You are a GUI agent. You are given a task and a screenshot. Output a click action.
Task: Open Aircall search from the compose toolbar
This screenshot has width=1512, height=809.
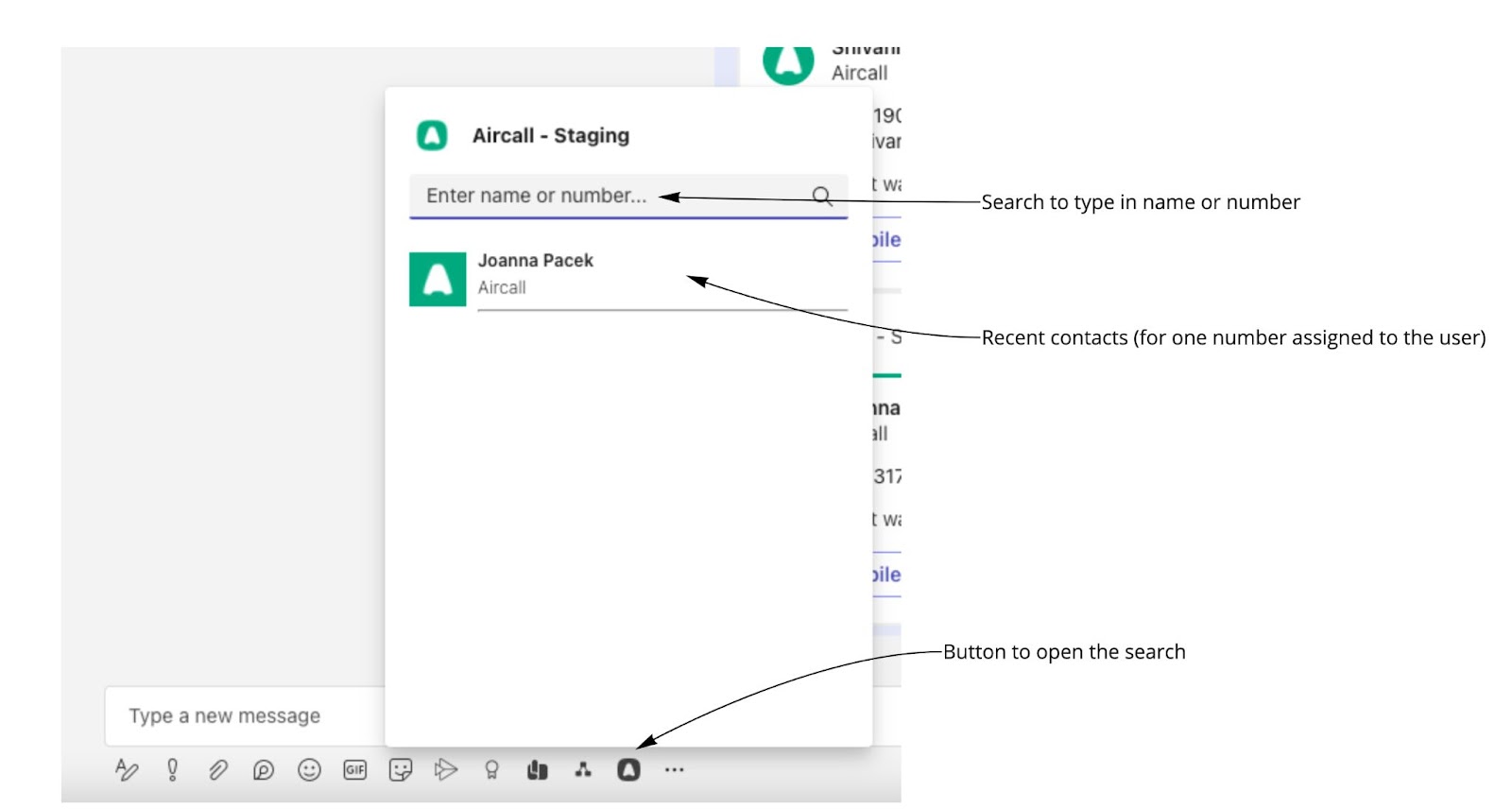click(x=628, y=770)
